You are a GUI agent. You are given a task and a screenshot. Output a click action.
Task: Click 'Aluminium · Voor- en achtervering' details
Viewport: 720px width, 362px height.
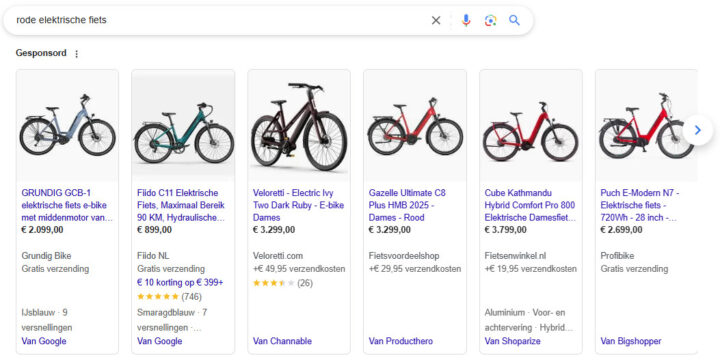pyautogui.click(x=529, y=320)
